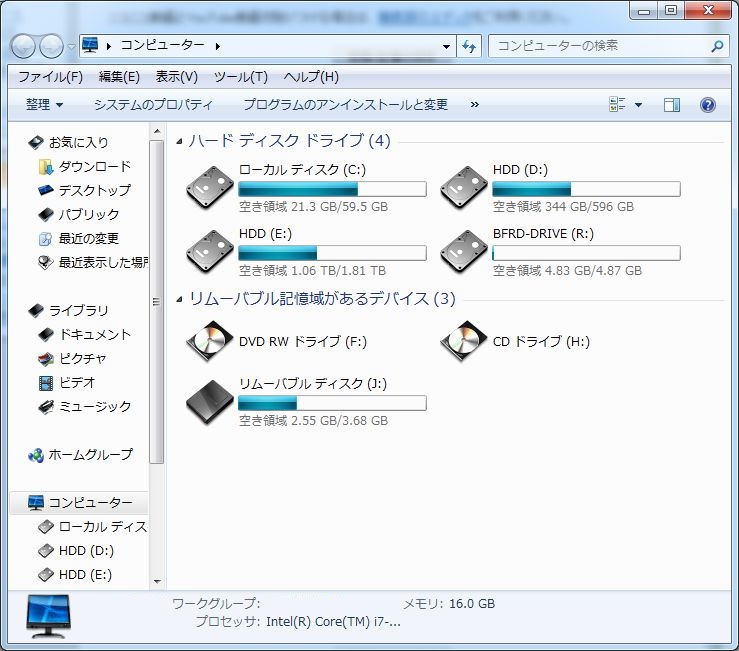
Task: Open the ツール(T) menu
Action: pos(241,77)
